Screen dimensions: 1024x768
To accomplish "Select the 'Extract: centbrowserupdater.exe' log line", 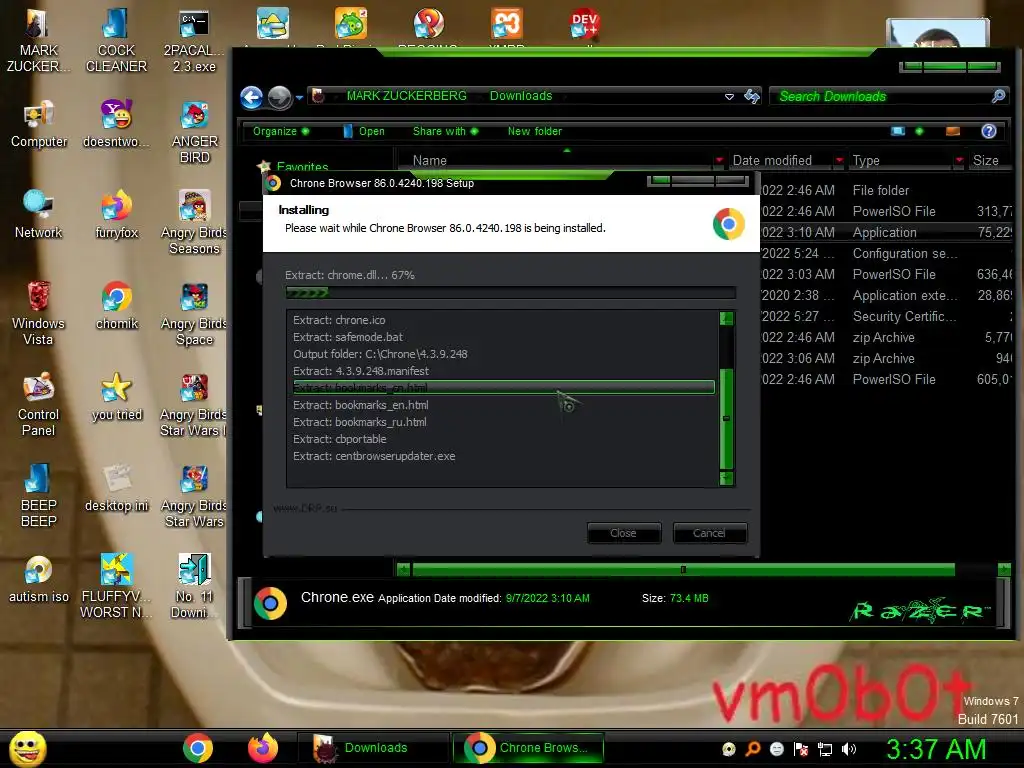I will pos(374,456).
